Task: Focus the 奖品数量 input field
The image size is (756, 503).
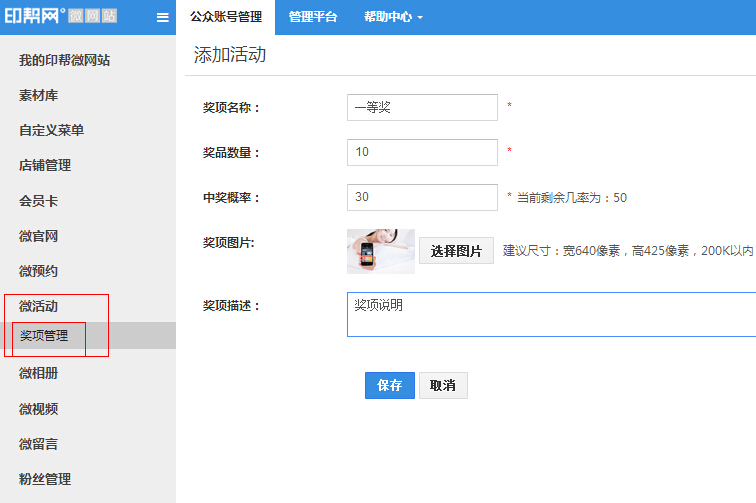Action: click(422, 152)
